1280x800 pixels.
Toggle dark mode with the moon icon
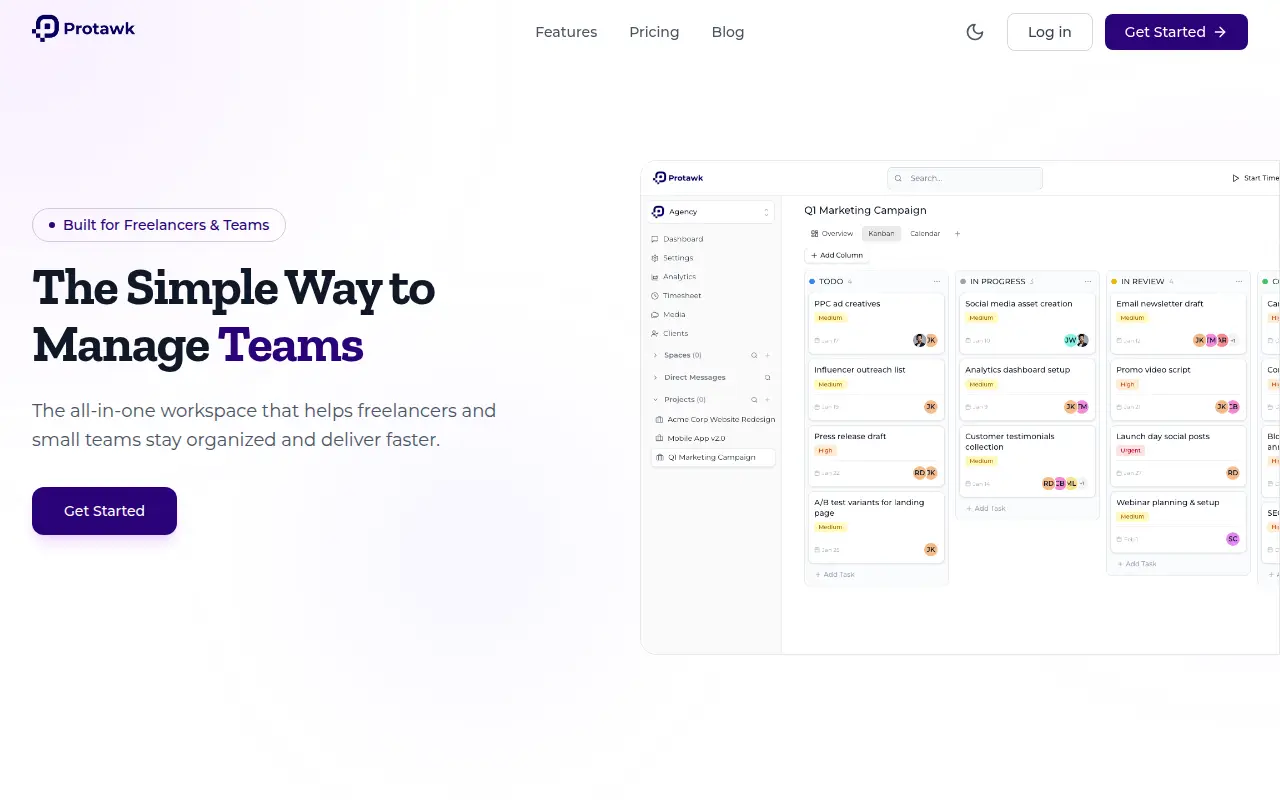click(975, 32)
